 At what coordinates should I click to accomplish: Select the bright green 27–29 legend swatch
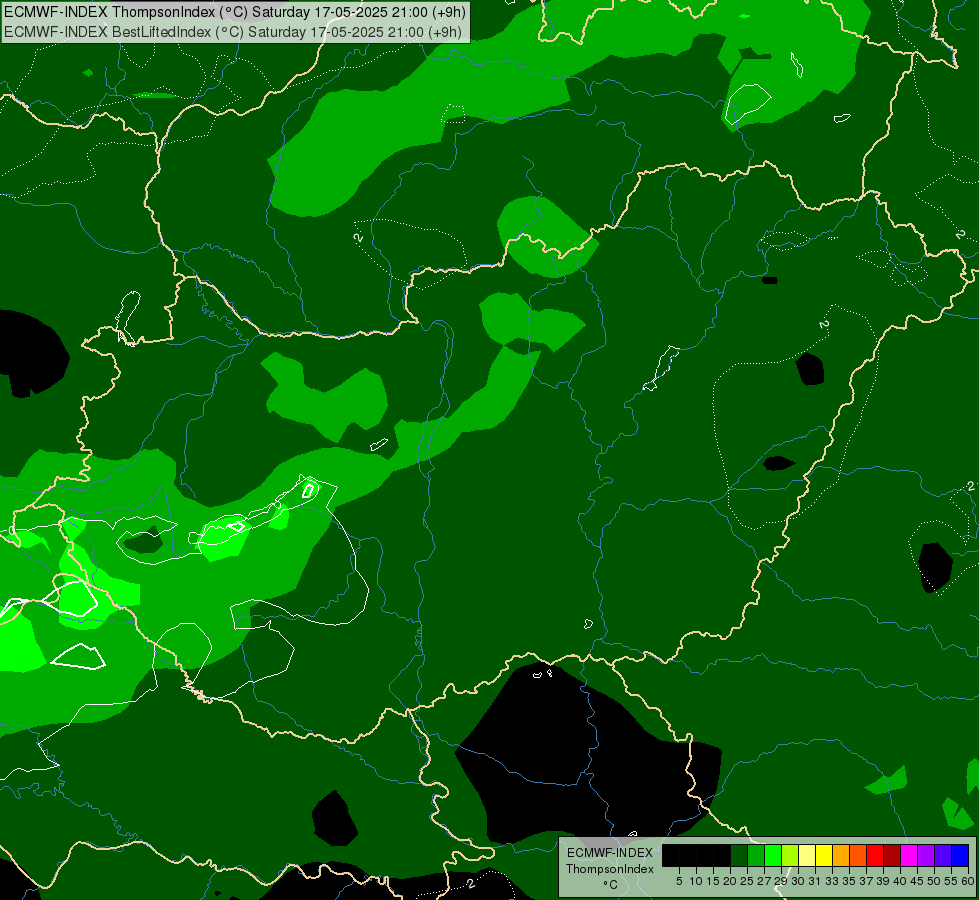773,856
